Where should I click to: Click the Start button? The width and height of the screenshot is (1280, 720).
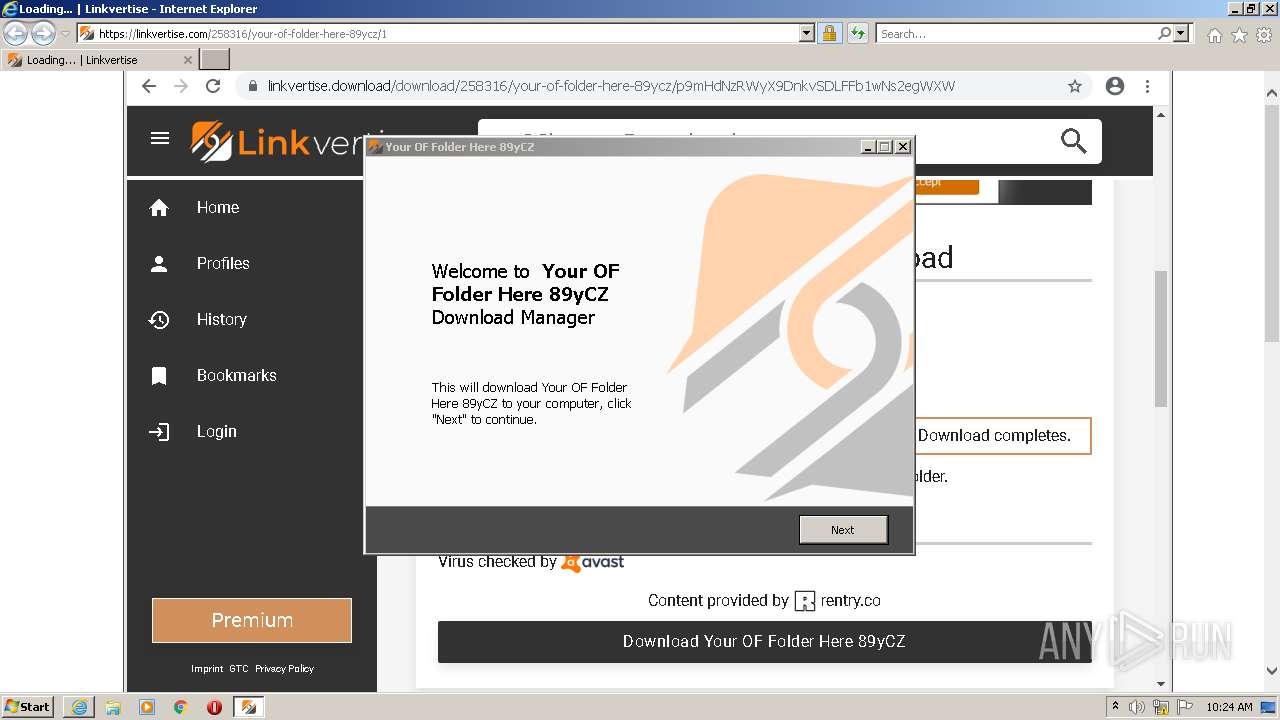28,707
